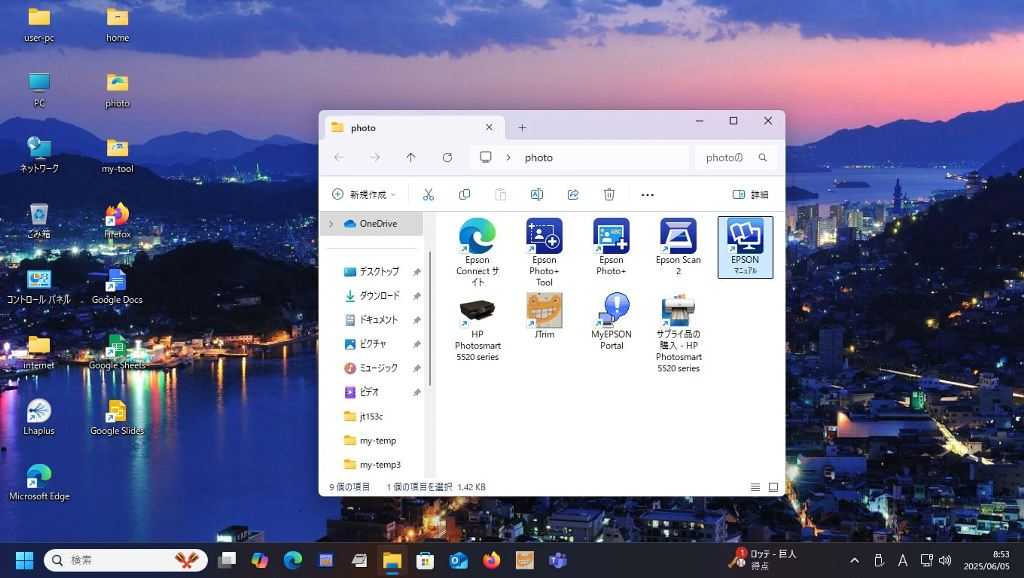The width and height of the screenshot is (1024, 578).
Task: Show hidden system tray icons
Action: [x=854, y=560]
